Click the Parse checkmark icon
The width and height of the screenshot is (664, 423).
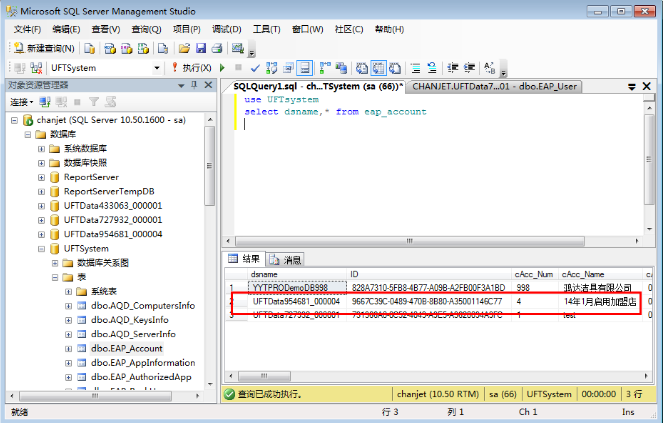coord(255,68)
